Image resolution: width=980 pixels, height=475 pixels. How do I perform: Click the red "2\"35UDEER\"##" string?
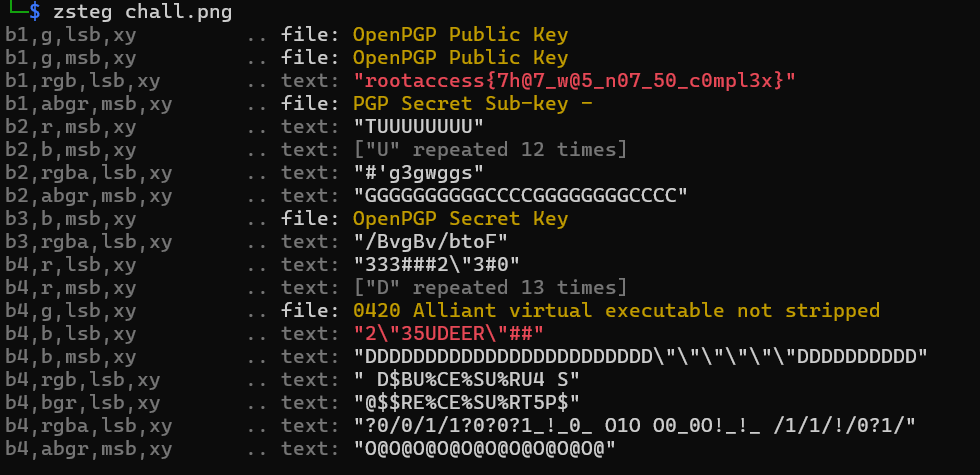pos(449,334)
